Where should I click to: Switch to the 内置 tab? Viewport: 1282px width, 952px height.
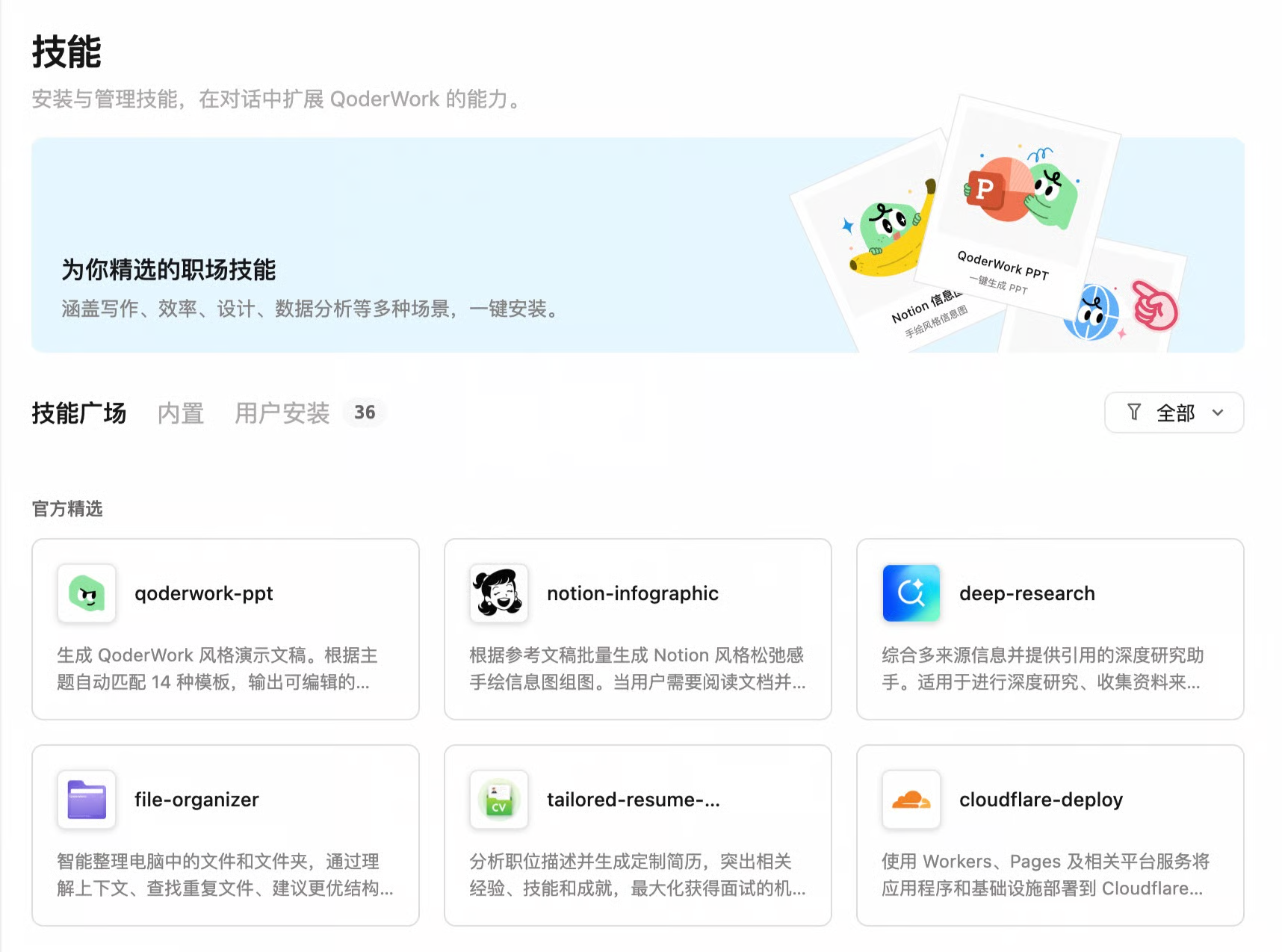pyautogui.click(x=181, y=413)
